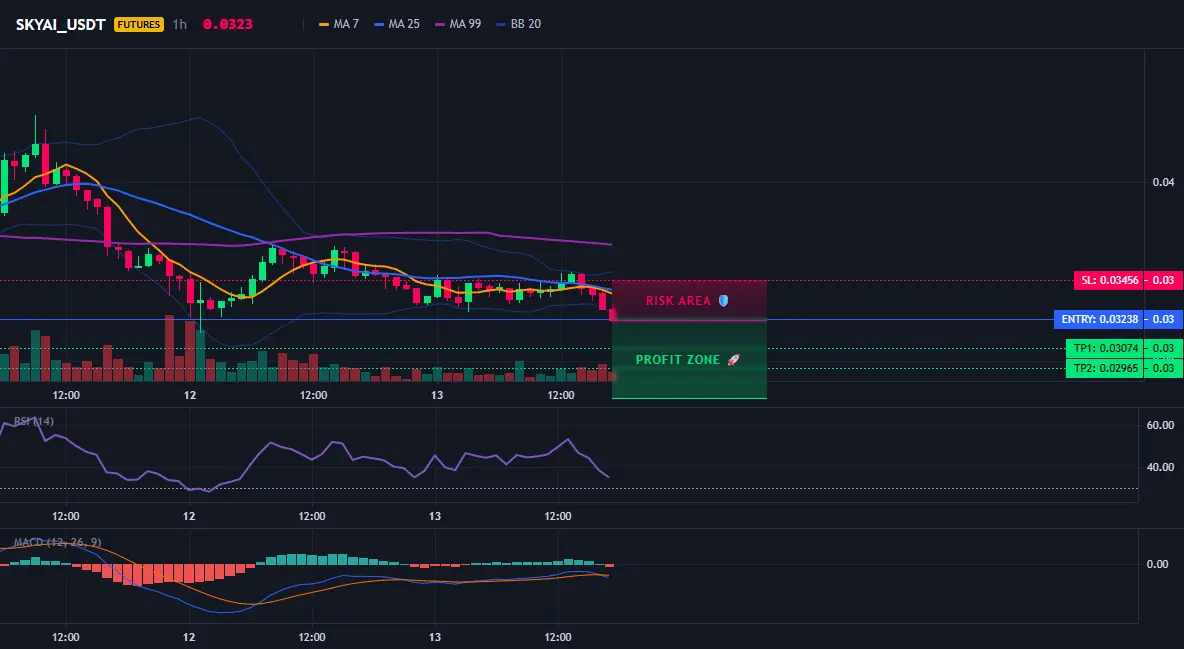Click the RISK AREA red box
The height and width of the screenshot is (649, 1184).
pos(689,301)
